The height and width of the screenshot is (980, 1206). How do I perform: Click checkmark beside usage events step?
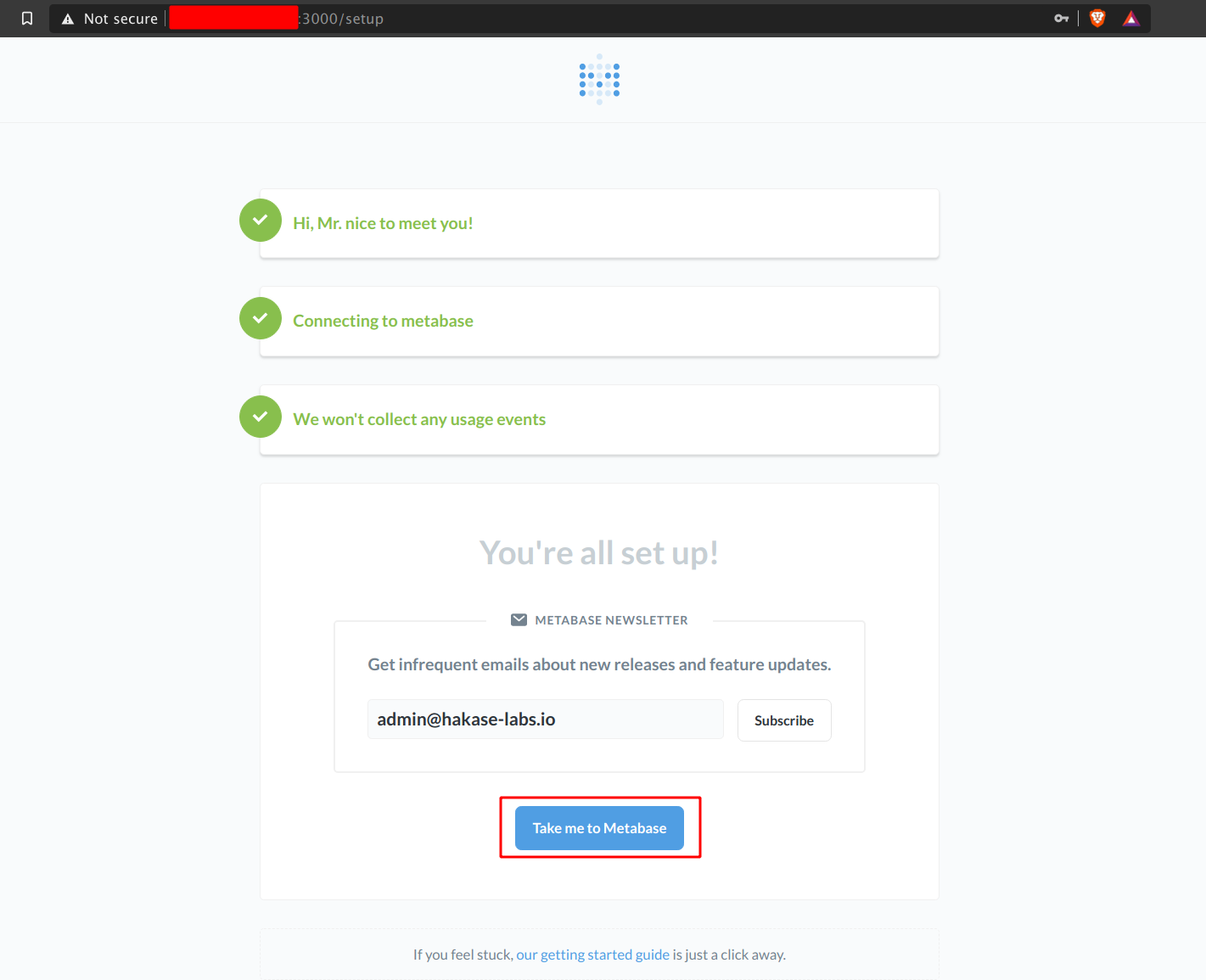[261, 417]
